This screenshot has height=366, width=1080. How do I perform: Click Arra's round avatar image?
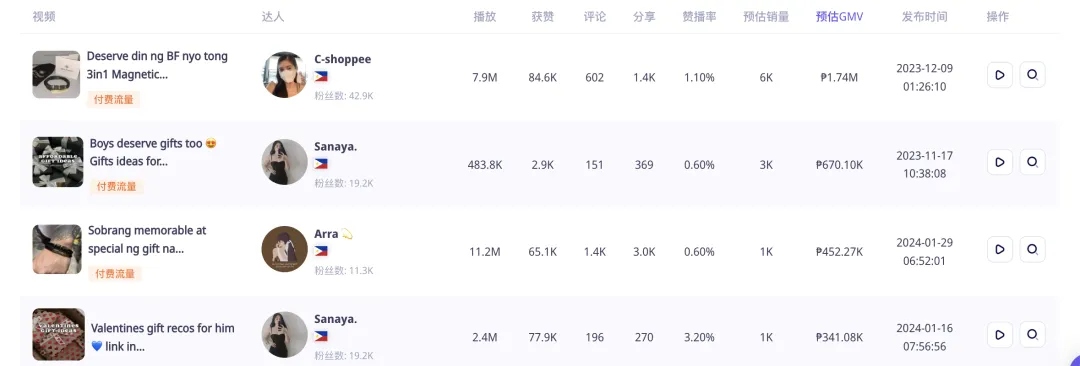coord(284,249)
